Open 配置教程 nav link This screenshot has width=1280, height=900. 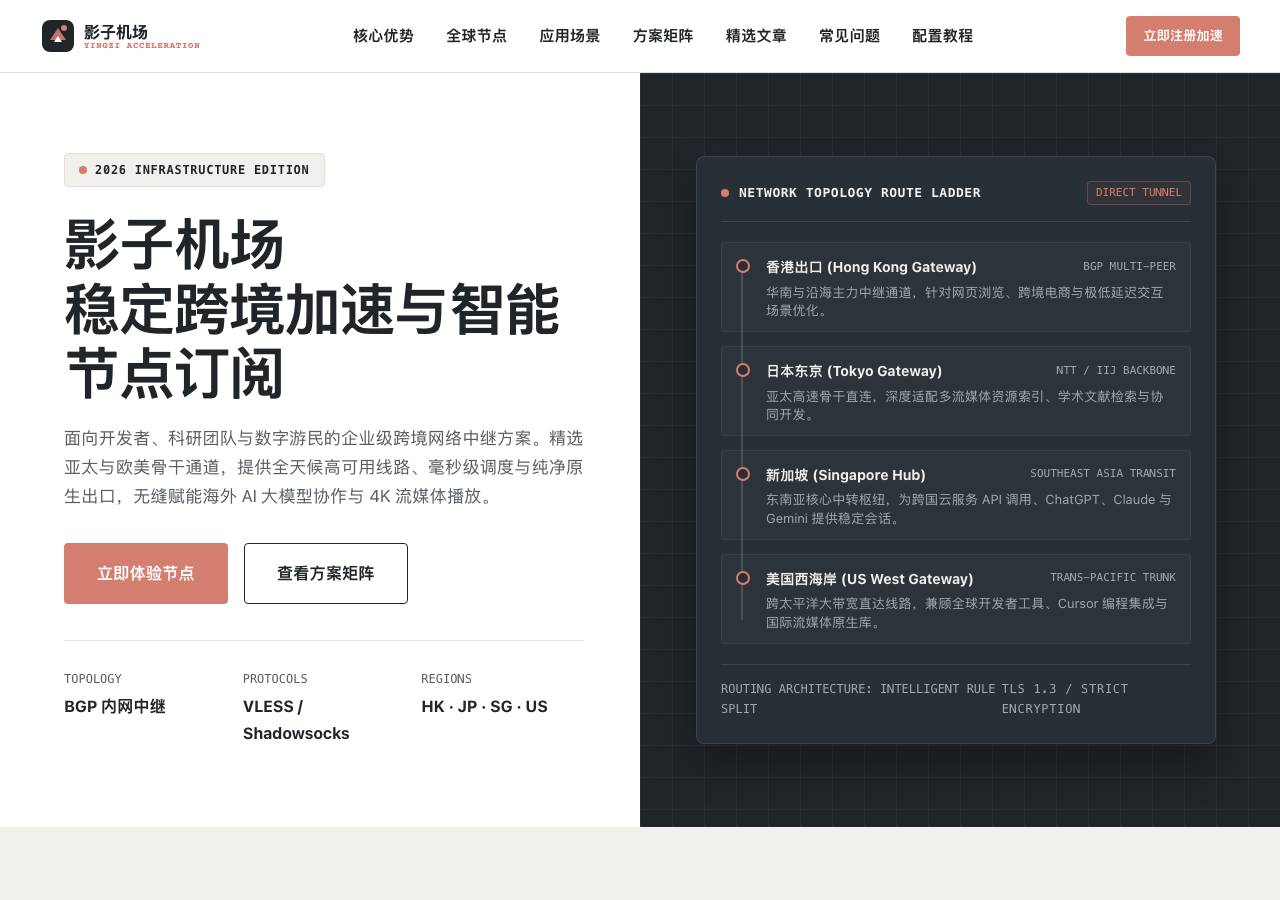tap(943, 36)
